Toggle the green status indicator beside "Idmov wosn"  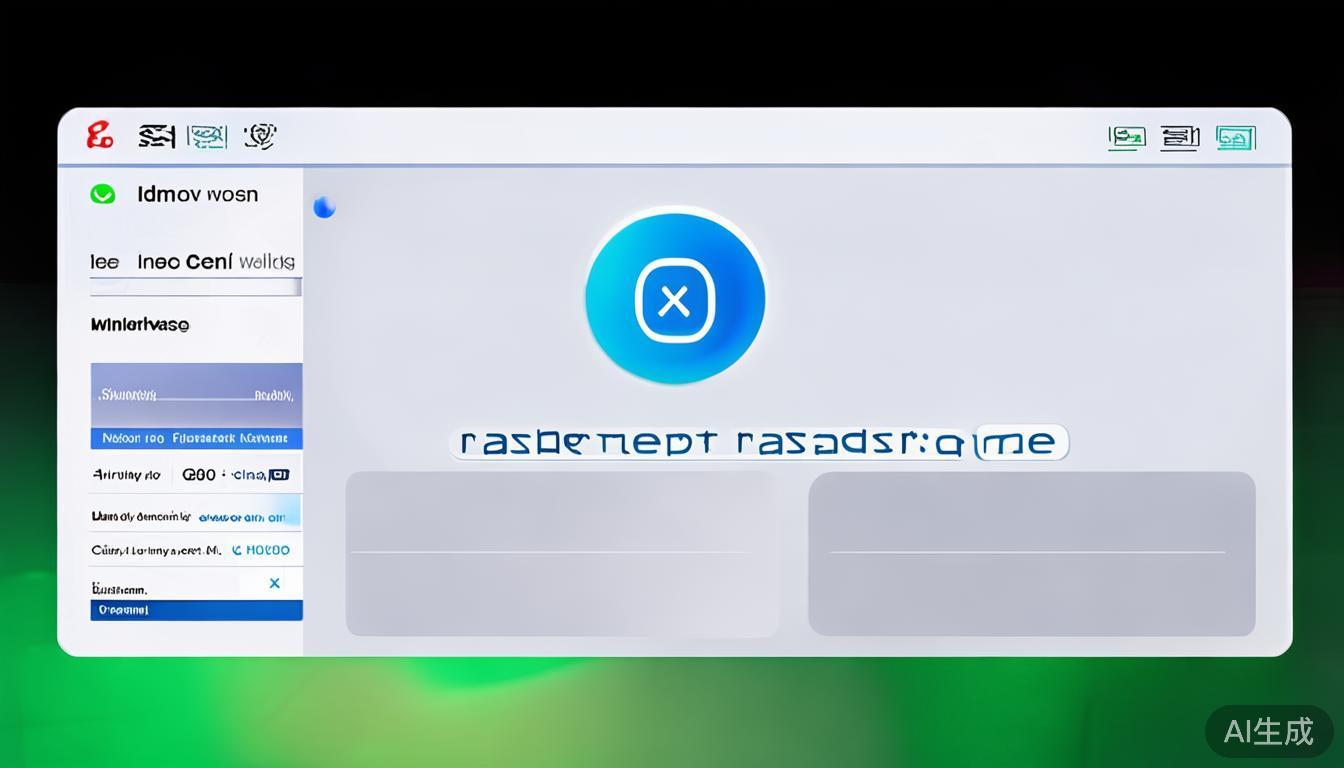[103, 194]
